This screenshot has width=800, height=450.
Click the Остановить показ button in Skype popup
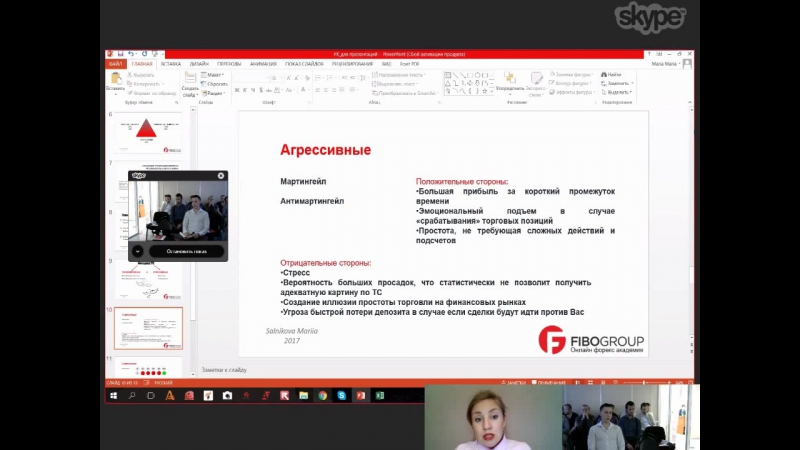[187, 252]
